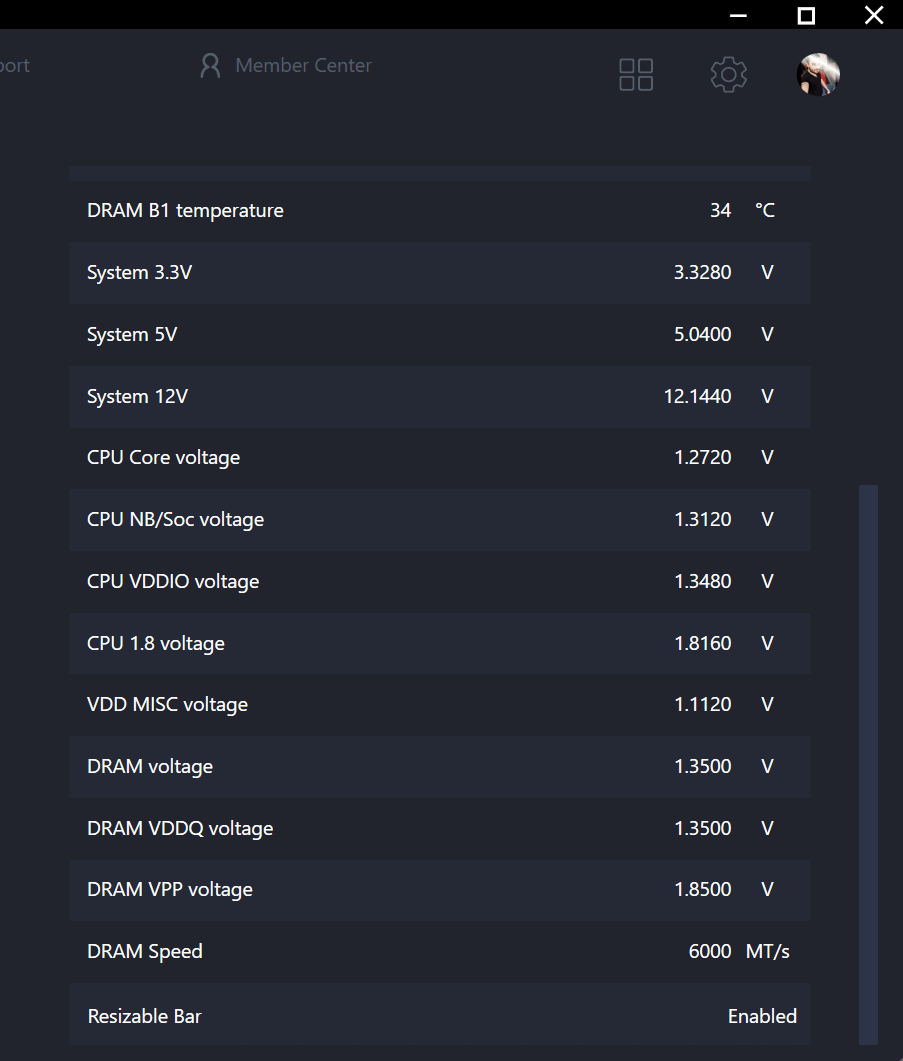The image size is (903, 1061).
Task: Select CPU NB/Soc voltage entry
Action: [440, 519]
